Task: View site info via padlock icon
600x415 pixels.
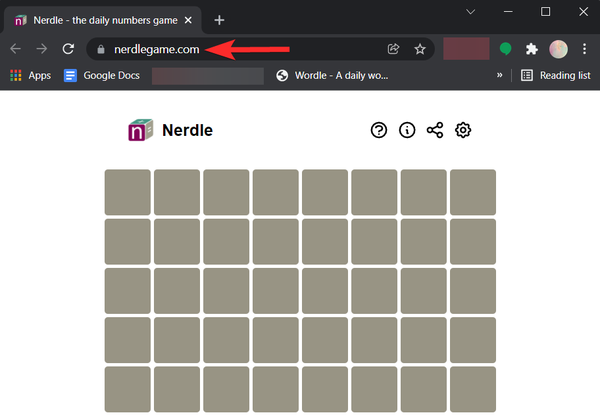Action: pos(98,48)
